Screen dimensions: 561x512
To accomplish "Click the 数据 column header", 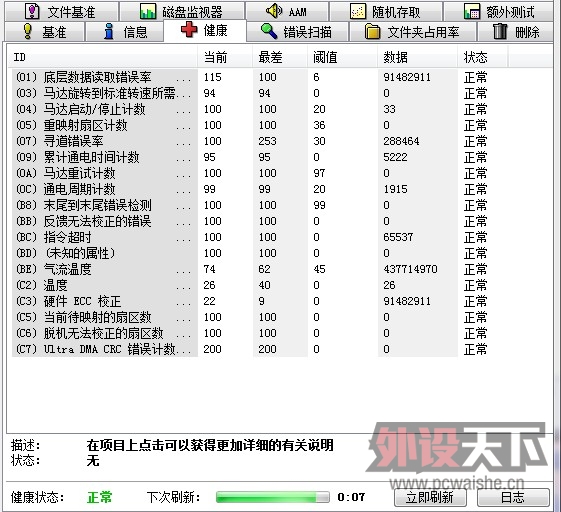I will pyautogui.click(x=418, y=57).
